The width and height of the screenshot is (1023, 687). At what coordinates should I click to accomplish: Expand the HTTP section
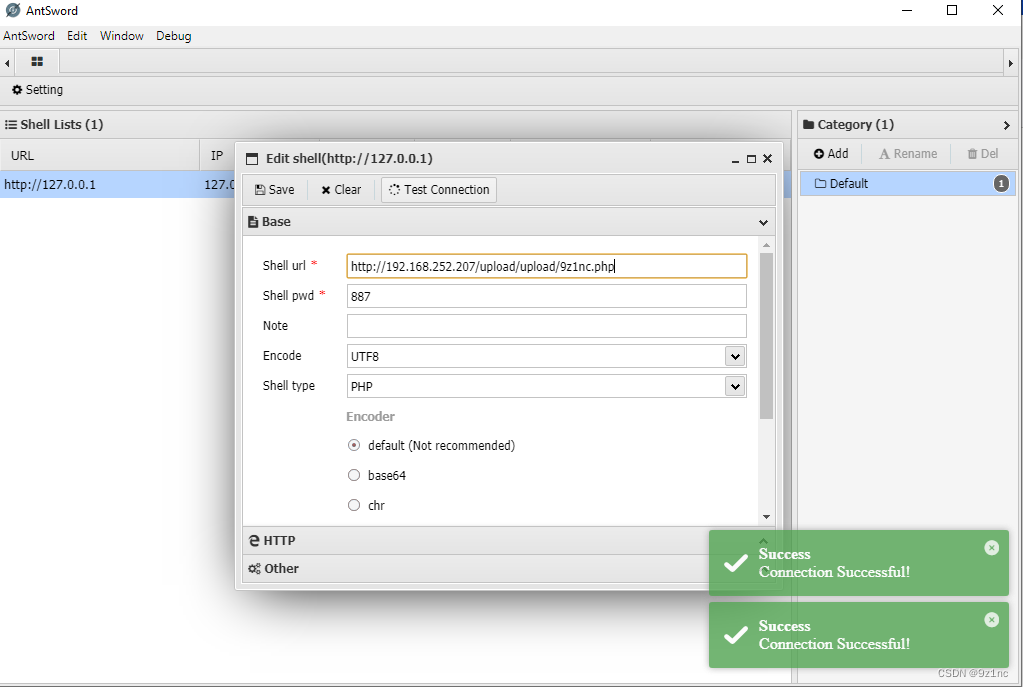coord(508,541)
